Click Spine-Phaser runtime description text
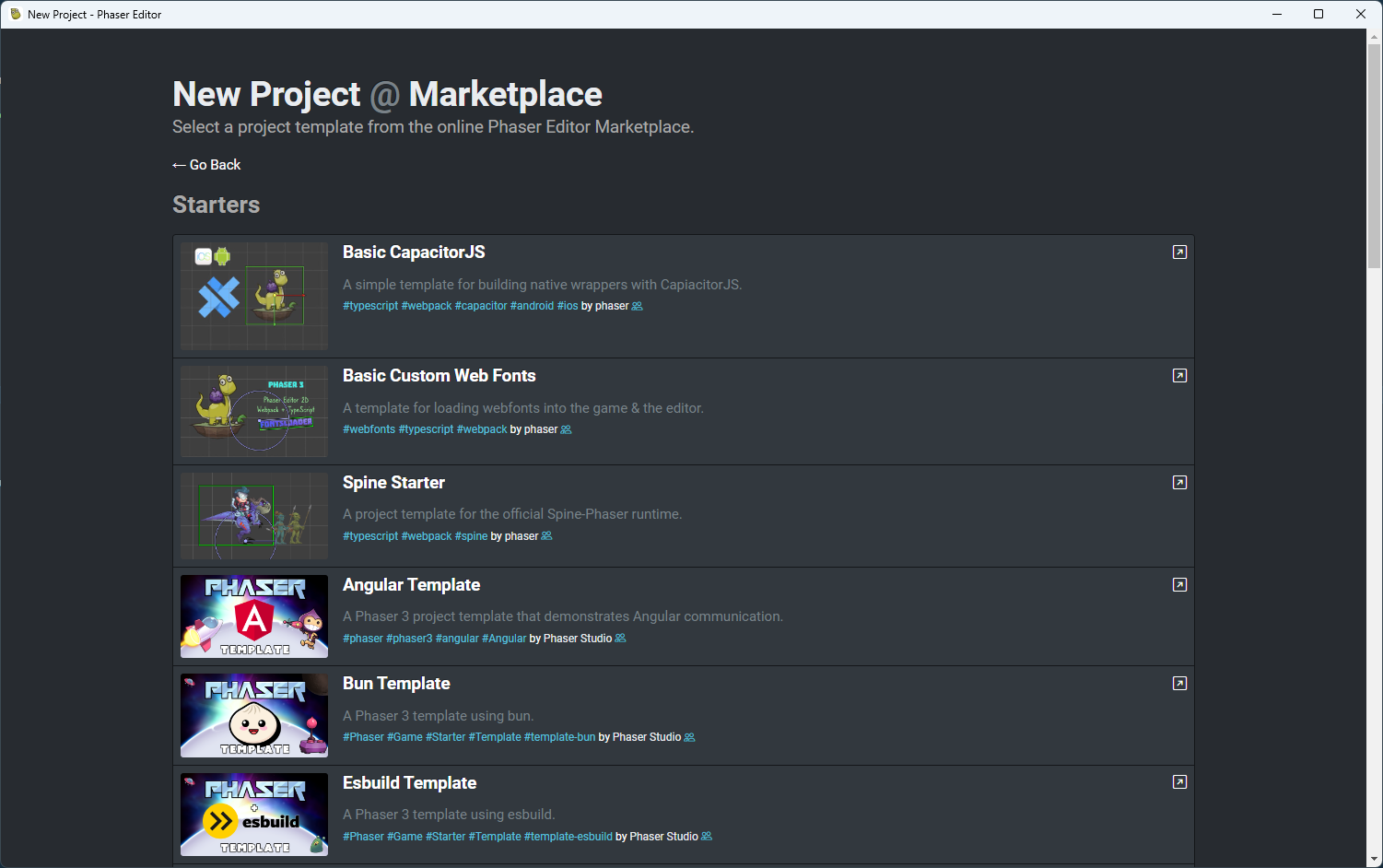Image resolution: width=1383 pixels, height=868 pixels. (512, 514)
